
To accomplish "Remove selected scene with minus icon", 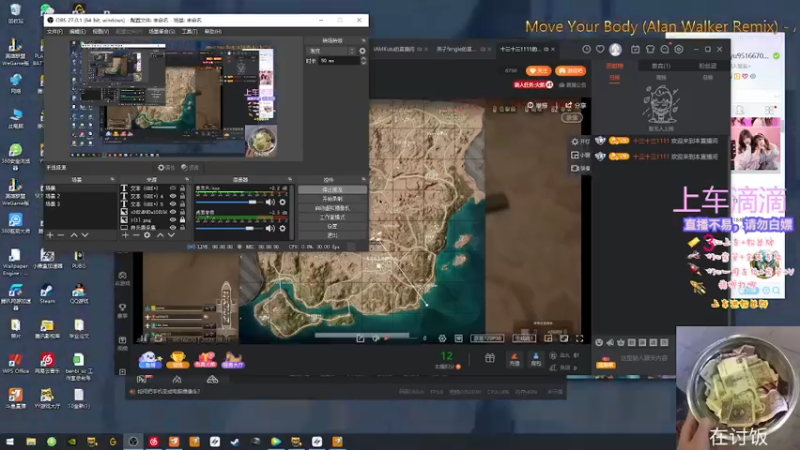I will [61, 235].
